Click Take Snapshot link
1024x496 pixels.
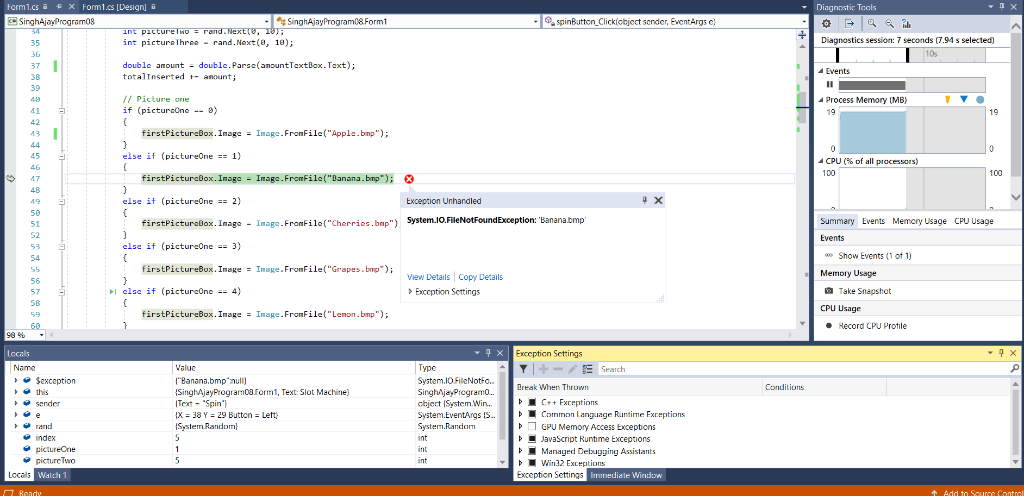tap(865, 291)
